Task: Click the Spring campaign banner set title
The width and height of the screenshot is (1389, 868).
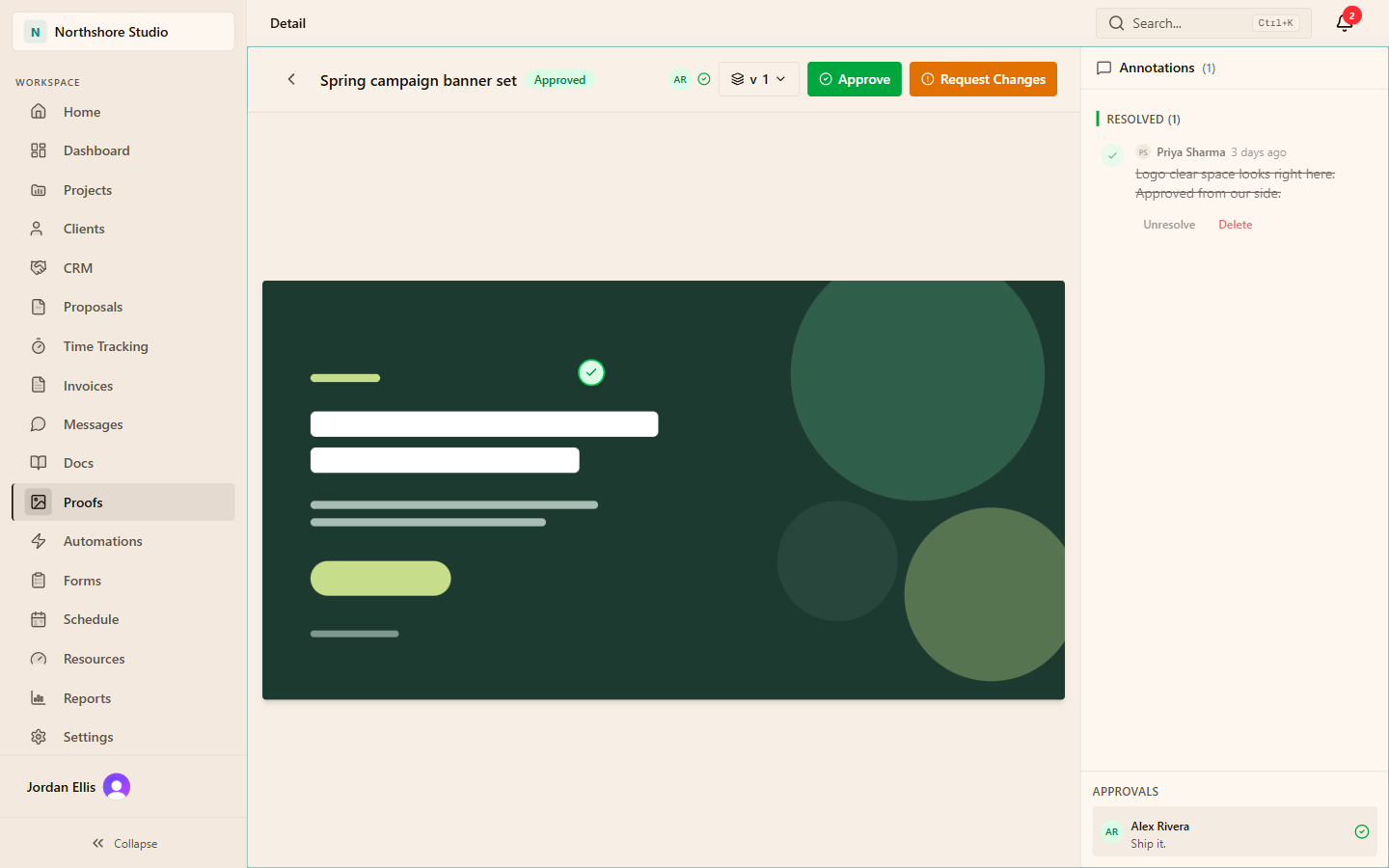Action: click(x=419, y=80)
